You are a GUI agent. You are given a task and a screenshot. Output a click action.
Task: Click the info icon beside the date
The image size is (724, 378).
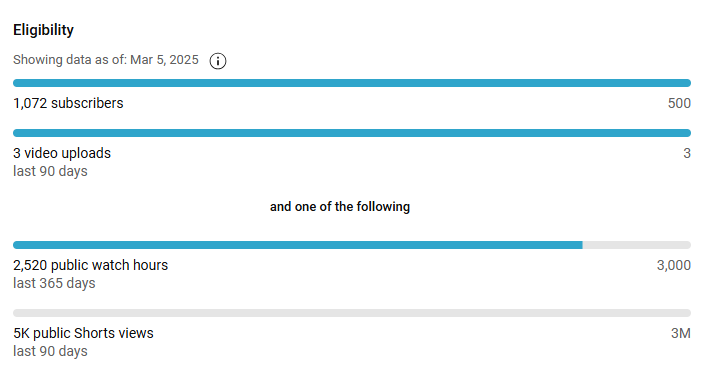click(x=217, y=61)
